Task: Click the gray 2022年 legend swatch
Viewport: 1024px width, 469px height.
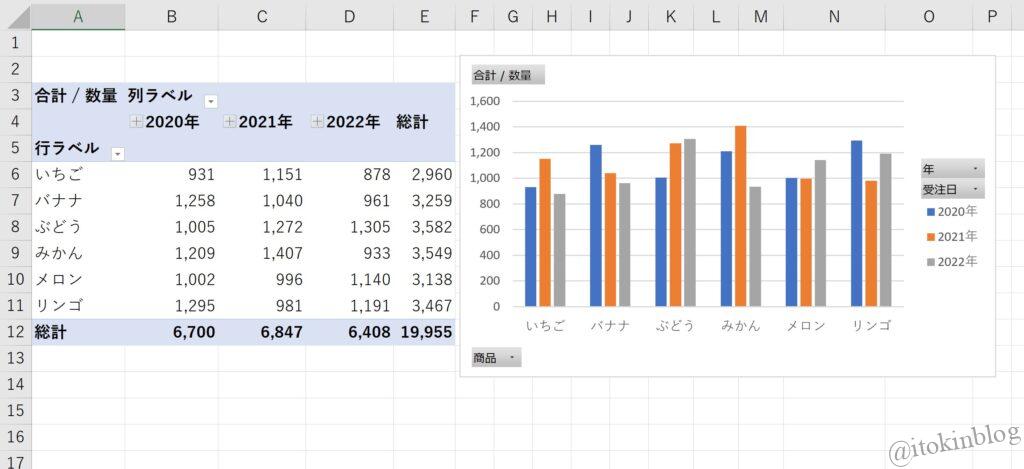Action: (930, 262)
